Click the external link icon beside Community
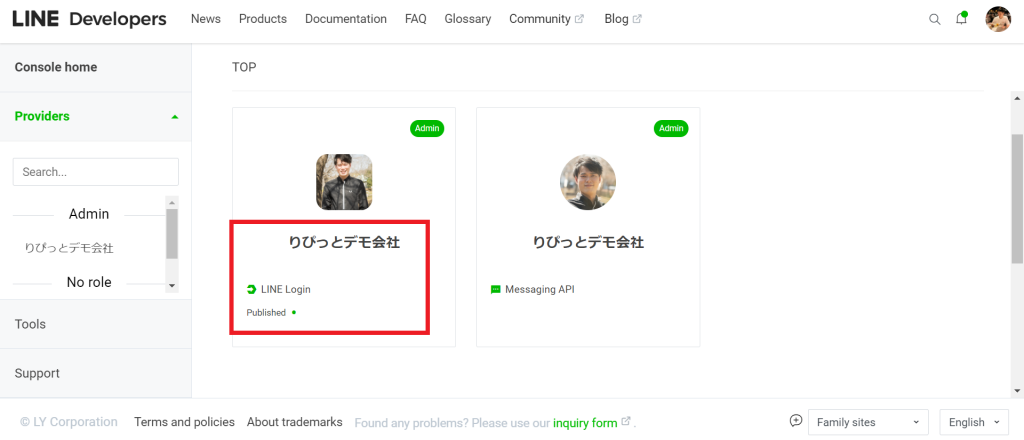This screenshot has width=1024, height=440. tap(579, 19)
